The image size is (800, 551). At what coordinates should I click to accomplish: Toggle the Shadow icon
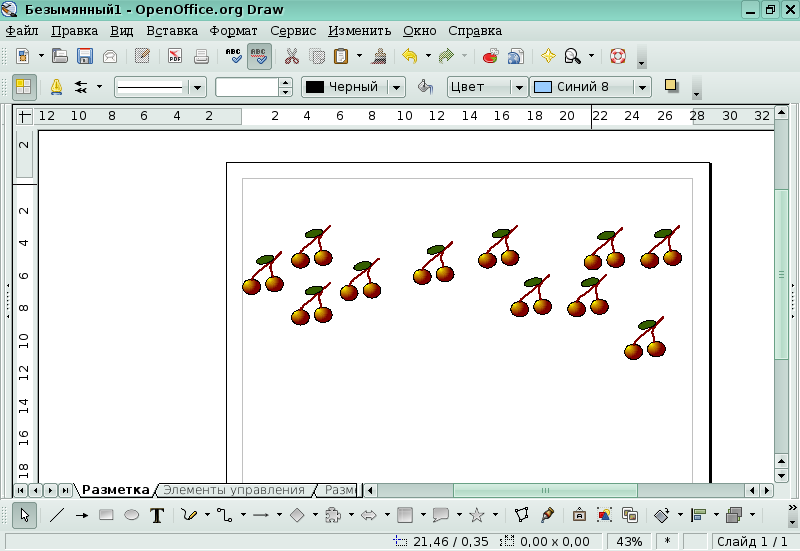coord(671,86)
